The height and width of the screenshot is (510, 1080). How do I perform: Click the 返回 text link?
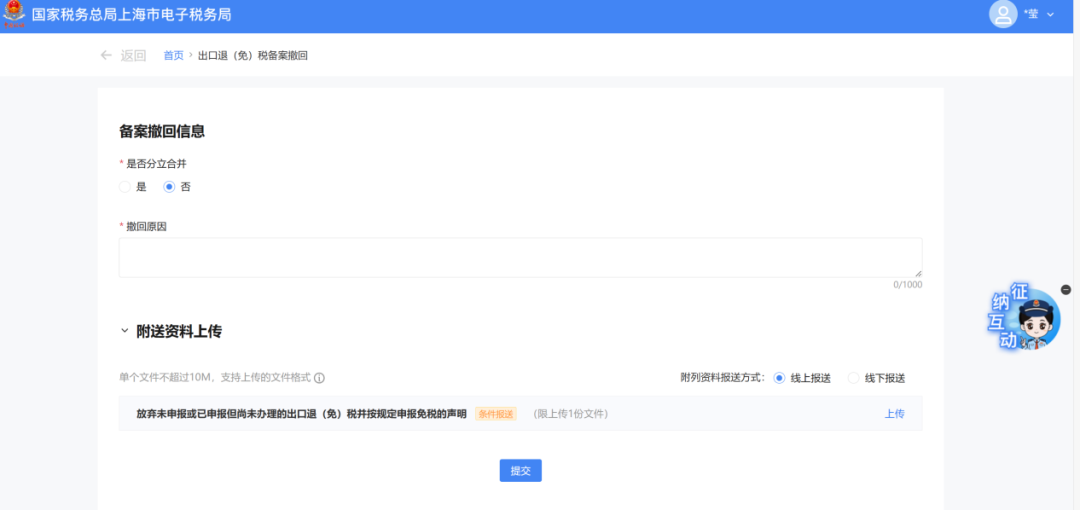(133, 56)
